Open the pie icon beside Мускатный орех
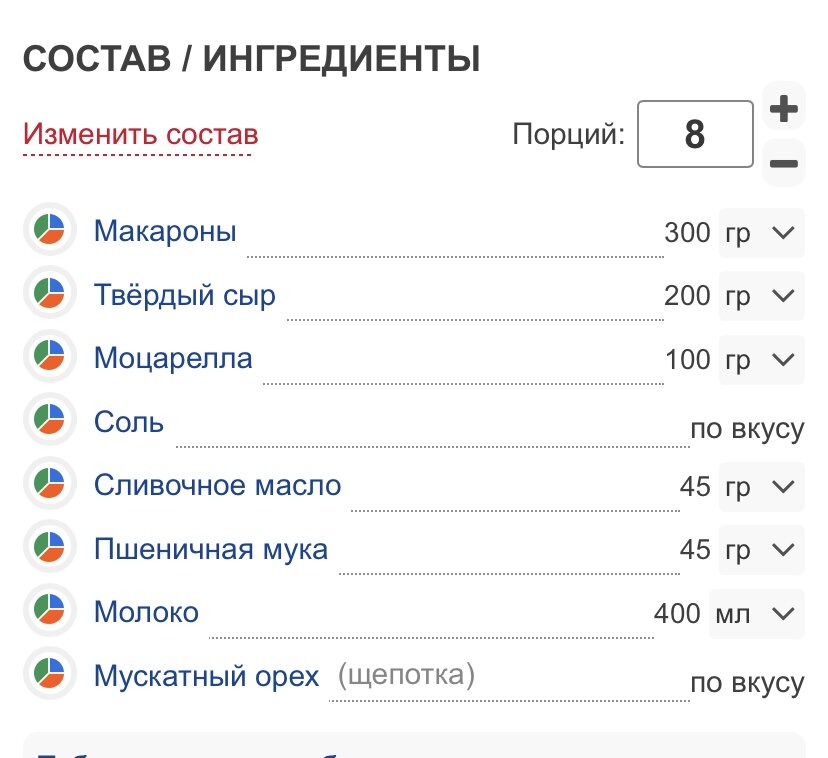This screenshot has height=758, width=828. click(x=50, y=673)
